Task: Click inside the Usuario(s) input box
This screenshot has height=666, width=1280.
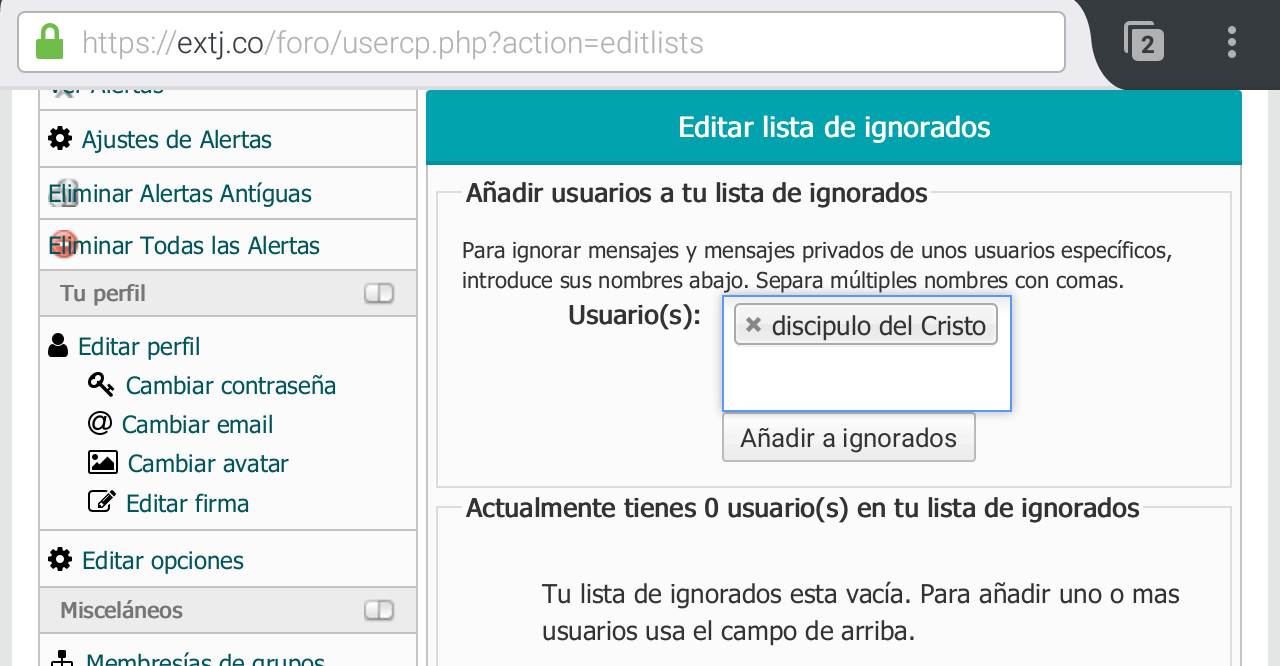Action: coord(866,378)
